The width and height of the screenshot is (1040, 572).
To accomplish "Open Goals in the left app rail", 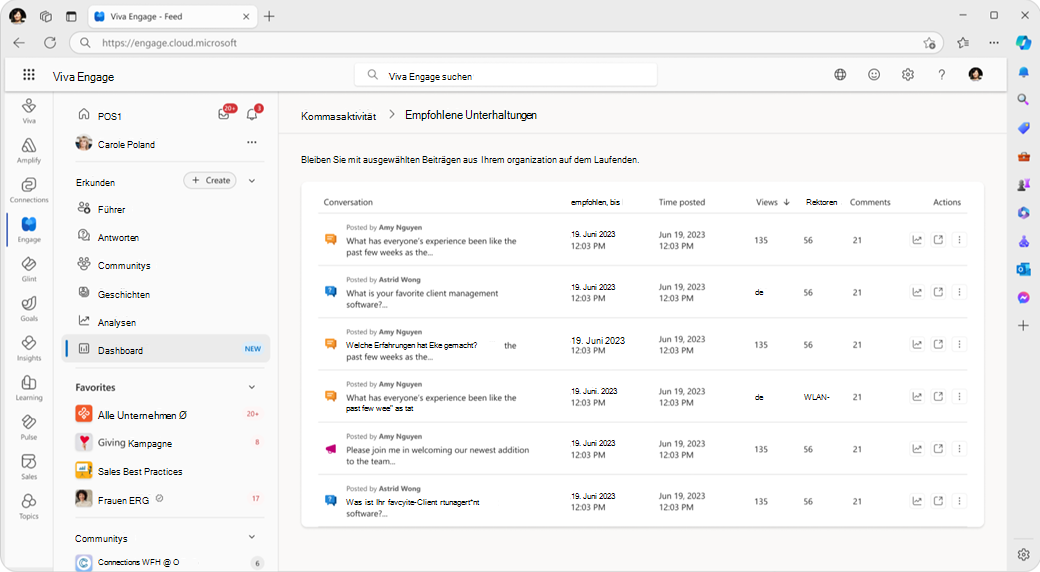I will [29, 309].
